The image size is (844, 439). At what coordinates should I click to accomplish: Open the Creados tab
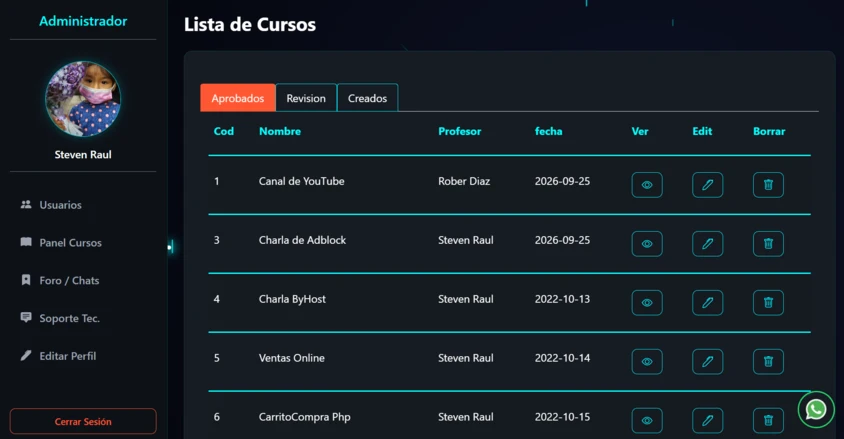click(x=367, y=98)
